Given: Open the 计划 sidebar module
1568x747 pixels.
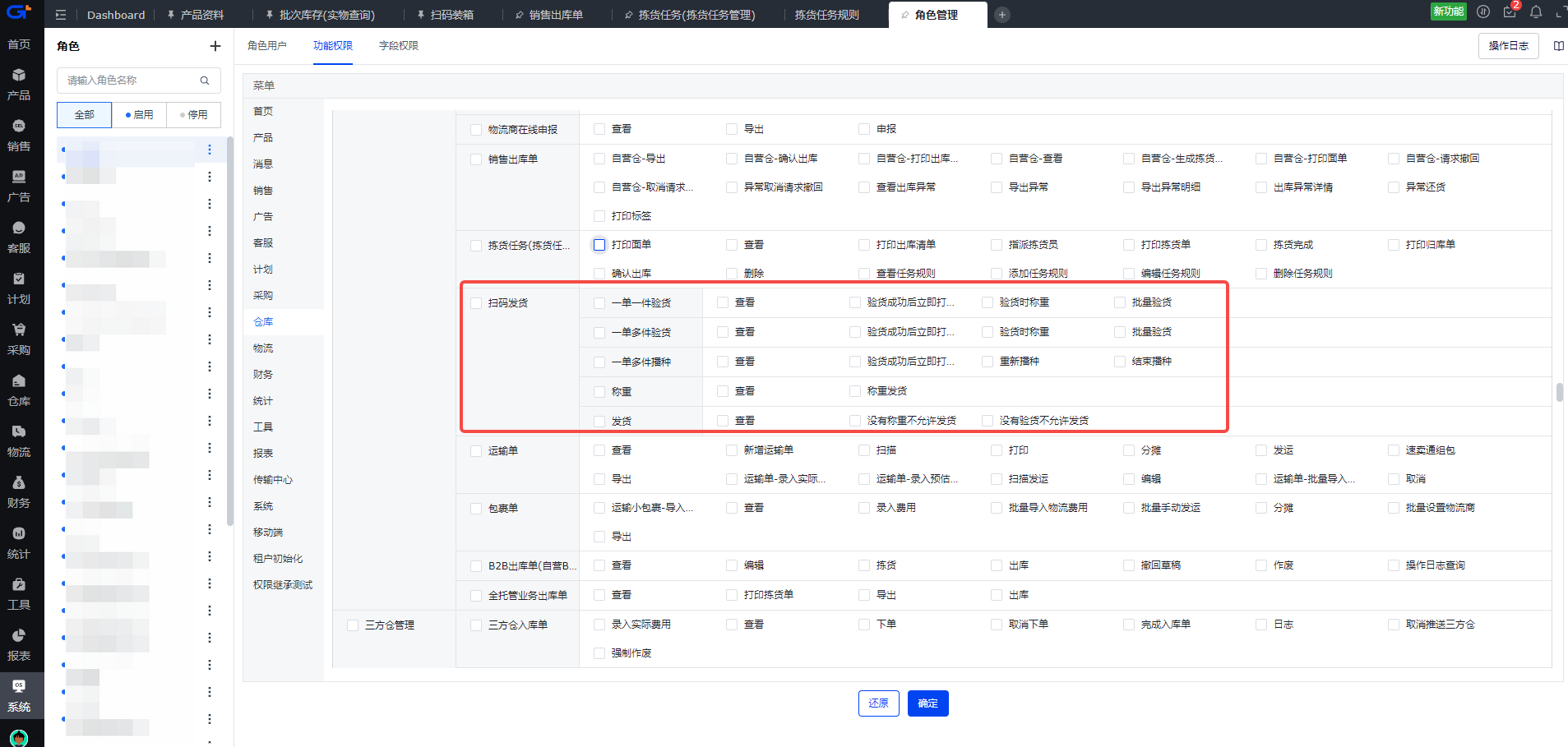Looking at the screenshot, I should click(19, 288).
